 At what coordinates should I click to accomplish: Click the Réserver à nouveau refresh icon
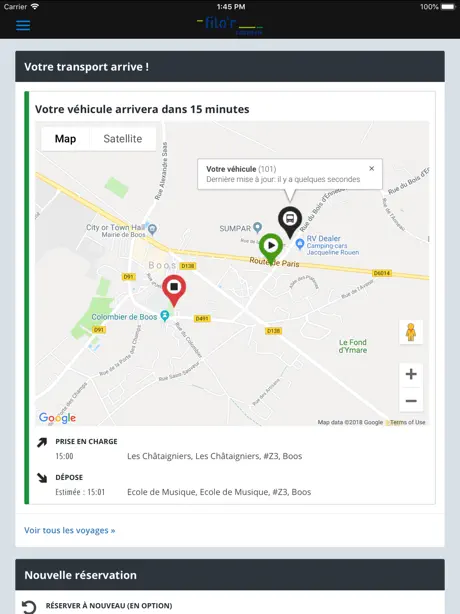point(29,607)
